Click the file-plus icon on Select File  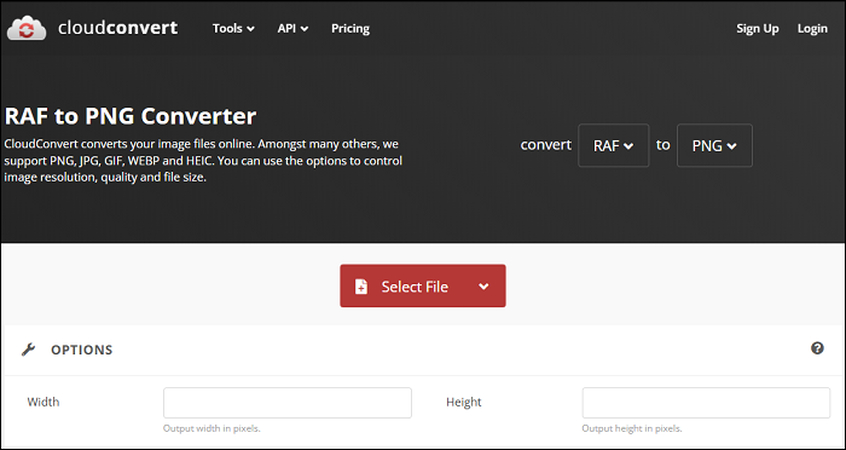361,287
